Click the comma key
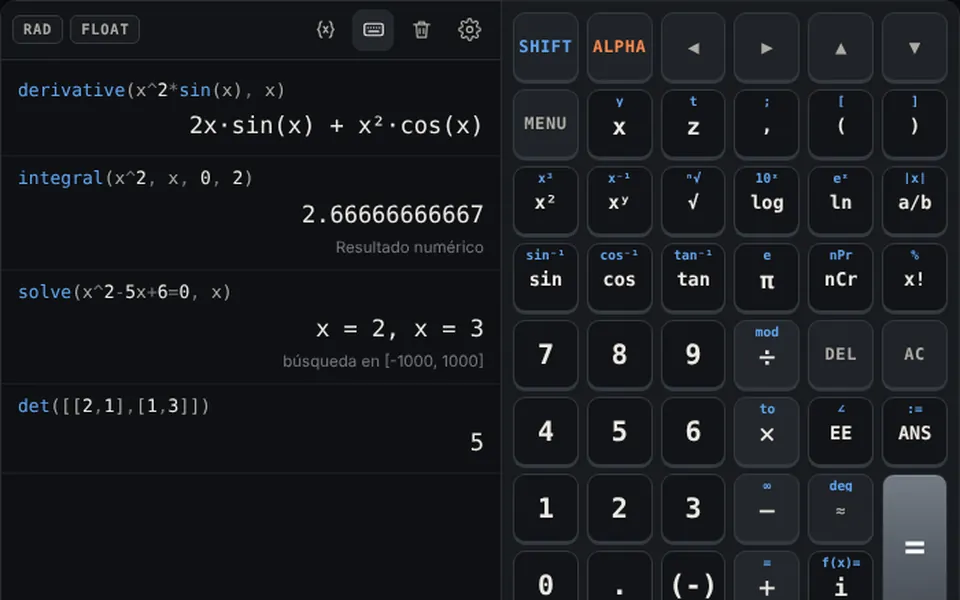 pyautogui.click(x=767, y=124)
